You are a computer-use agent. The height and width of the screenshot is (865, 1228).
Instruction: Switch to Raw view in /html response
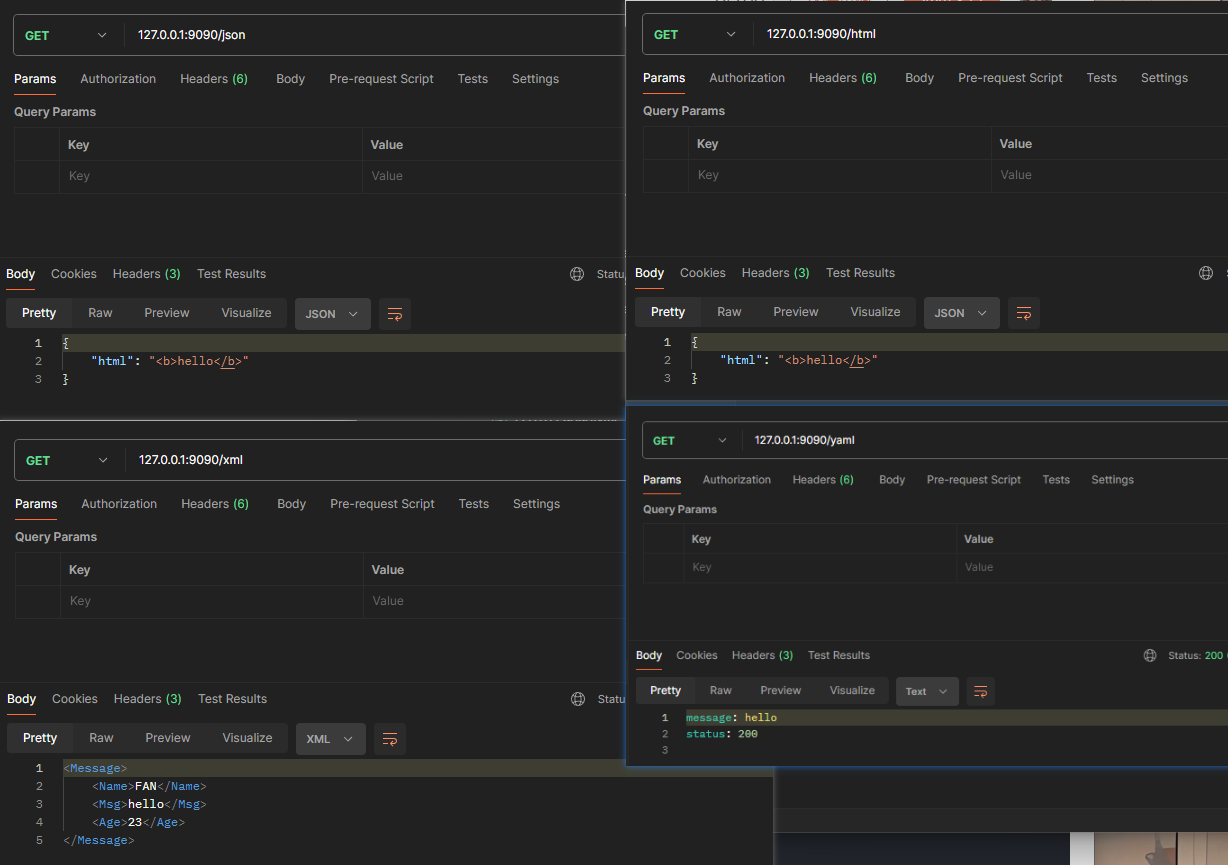pos(729,312)
